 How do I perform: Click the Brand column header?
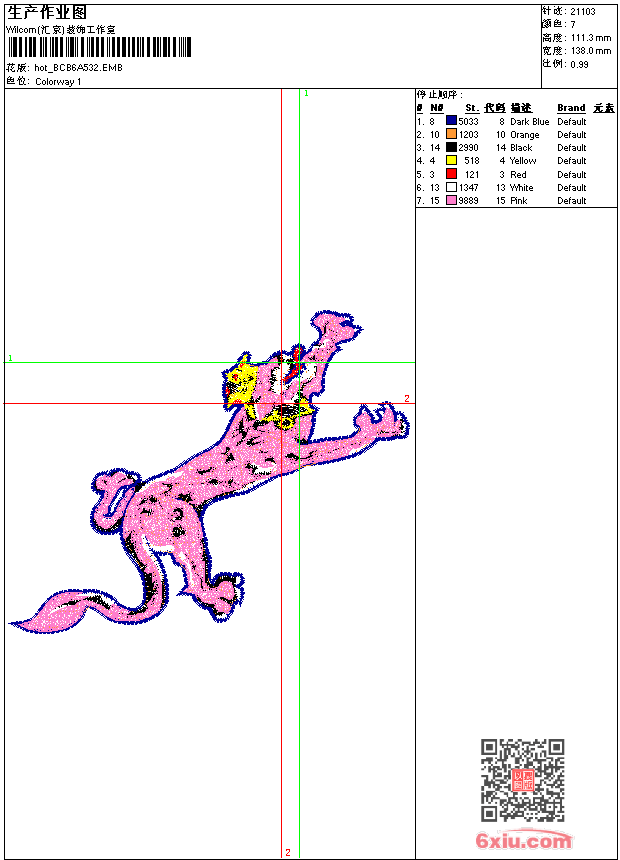pos(571,108)
